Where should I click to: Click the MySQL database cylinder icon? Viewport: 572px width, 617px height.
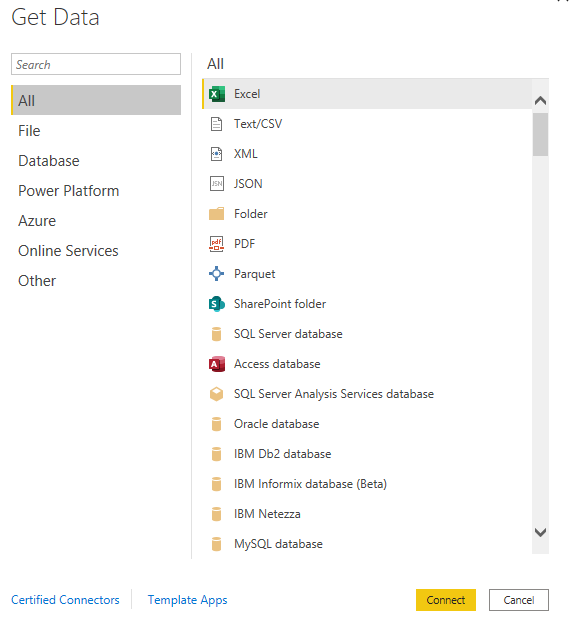[x=216, y=544]
